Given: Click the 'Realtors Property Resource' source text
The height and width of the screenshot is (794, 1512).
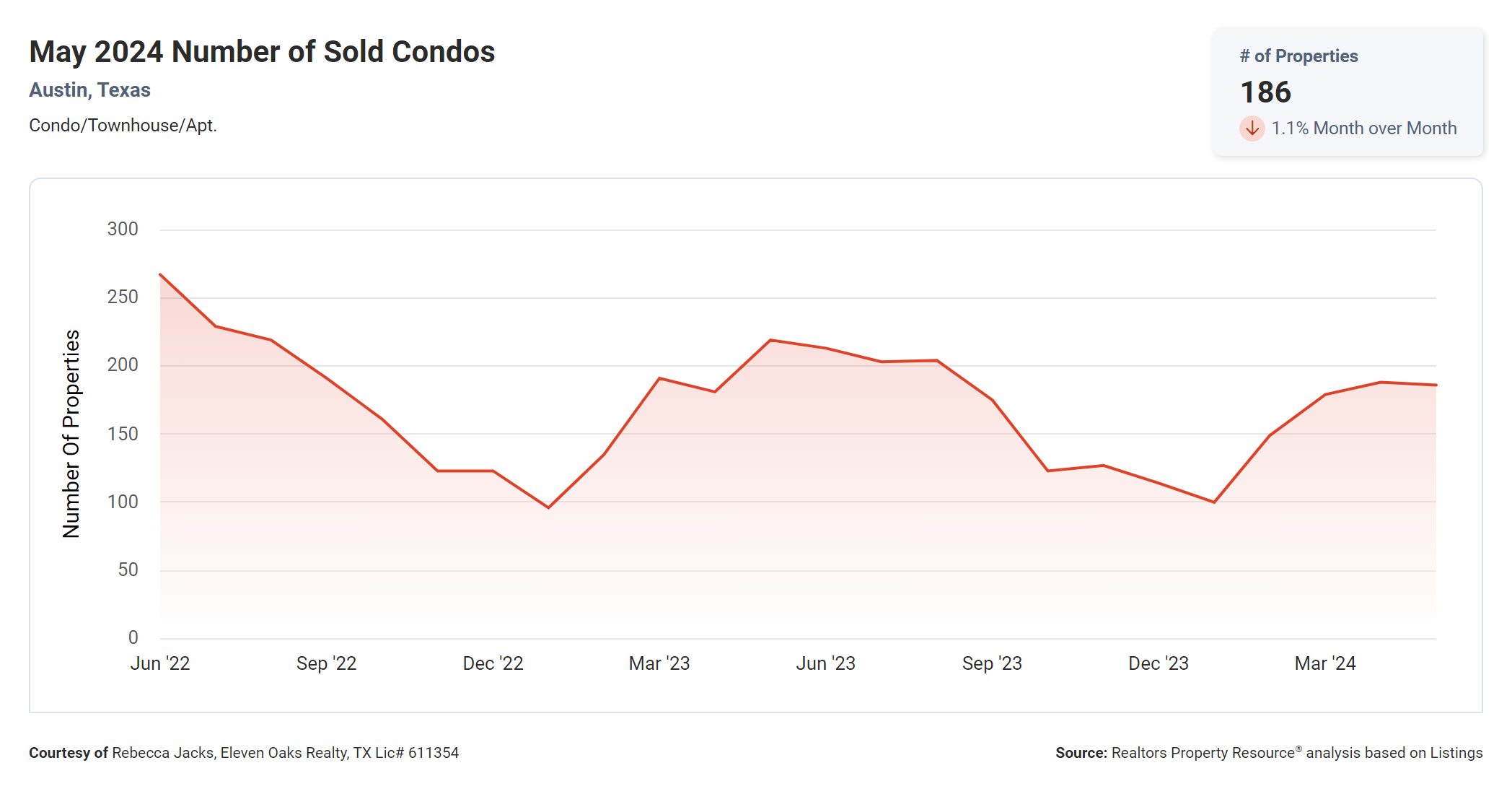Looking at the screenshot, I should tap(1203, 753).
